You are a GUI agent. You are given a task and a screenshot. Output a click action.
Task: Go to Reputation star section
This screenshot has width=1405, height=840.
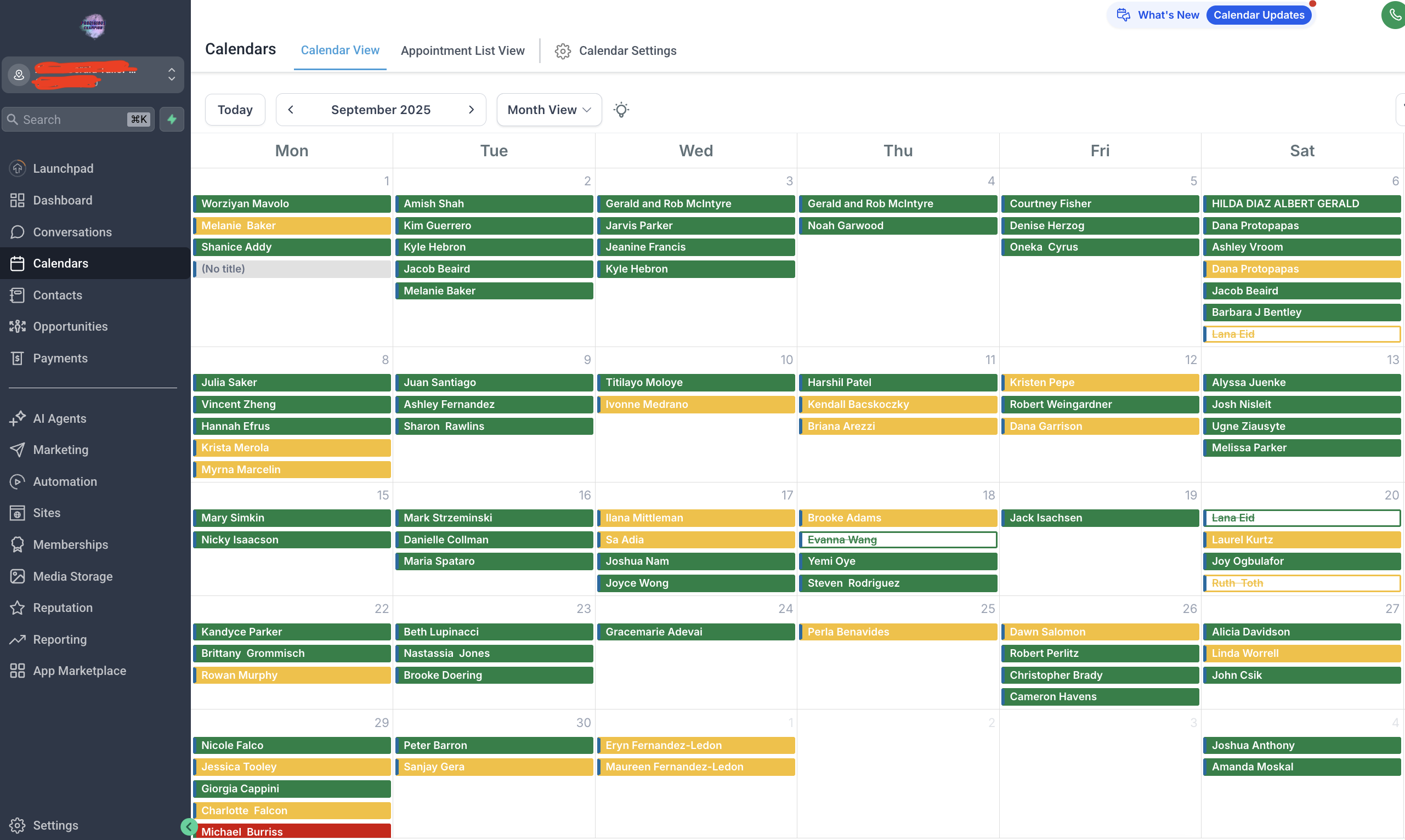(x=63, y=608)
